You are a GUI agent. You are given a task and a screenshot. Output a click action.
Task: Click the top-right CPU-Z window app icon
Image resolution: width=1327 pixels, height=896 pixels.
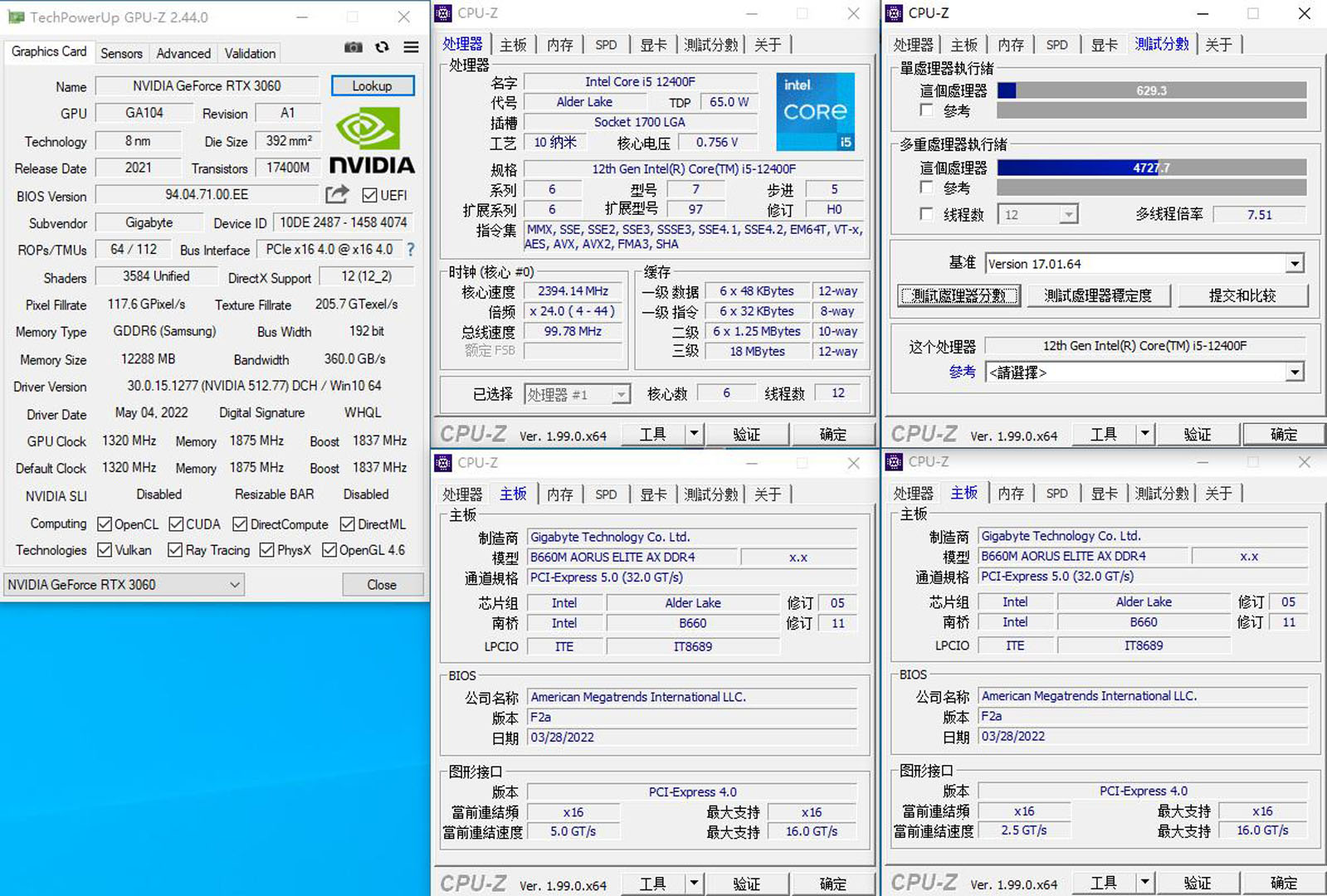pos(895,13)
